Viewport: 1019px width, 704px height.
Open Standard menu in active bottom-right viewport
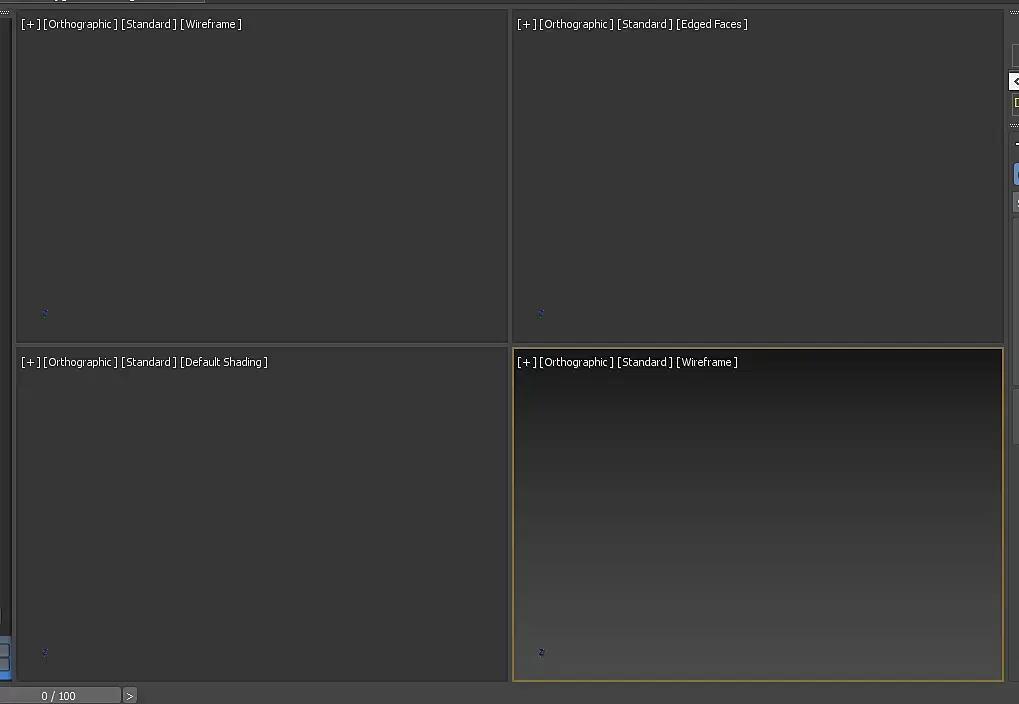click(x=645, y=362)
